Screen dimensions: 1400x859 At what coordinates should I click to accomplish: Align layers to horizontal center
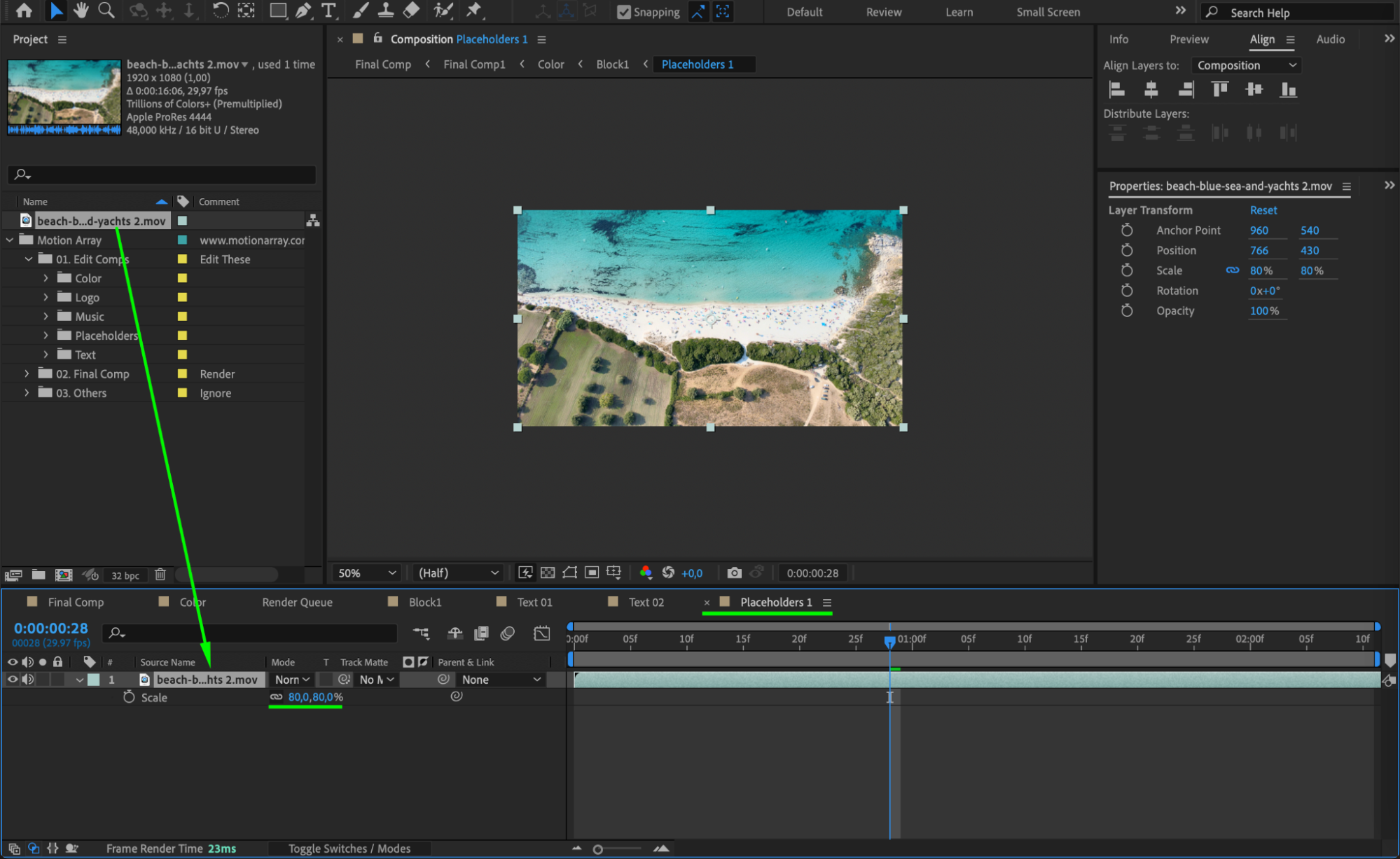1151,89
